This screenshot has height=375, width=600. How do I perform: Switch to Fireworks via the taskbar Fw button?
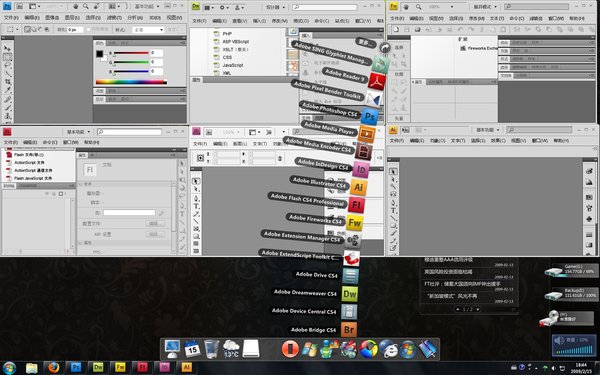click(x=120, y=368)
